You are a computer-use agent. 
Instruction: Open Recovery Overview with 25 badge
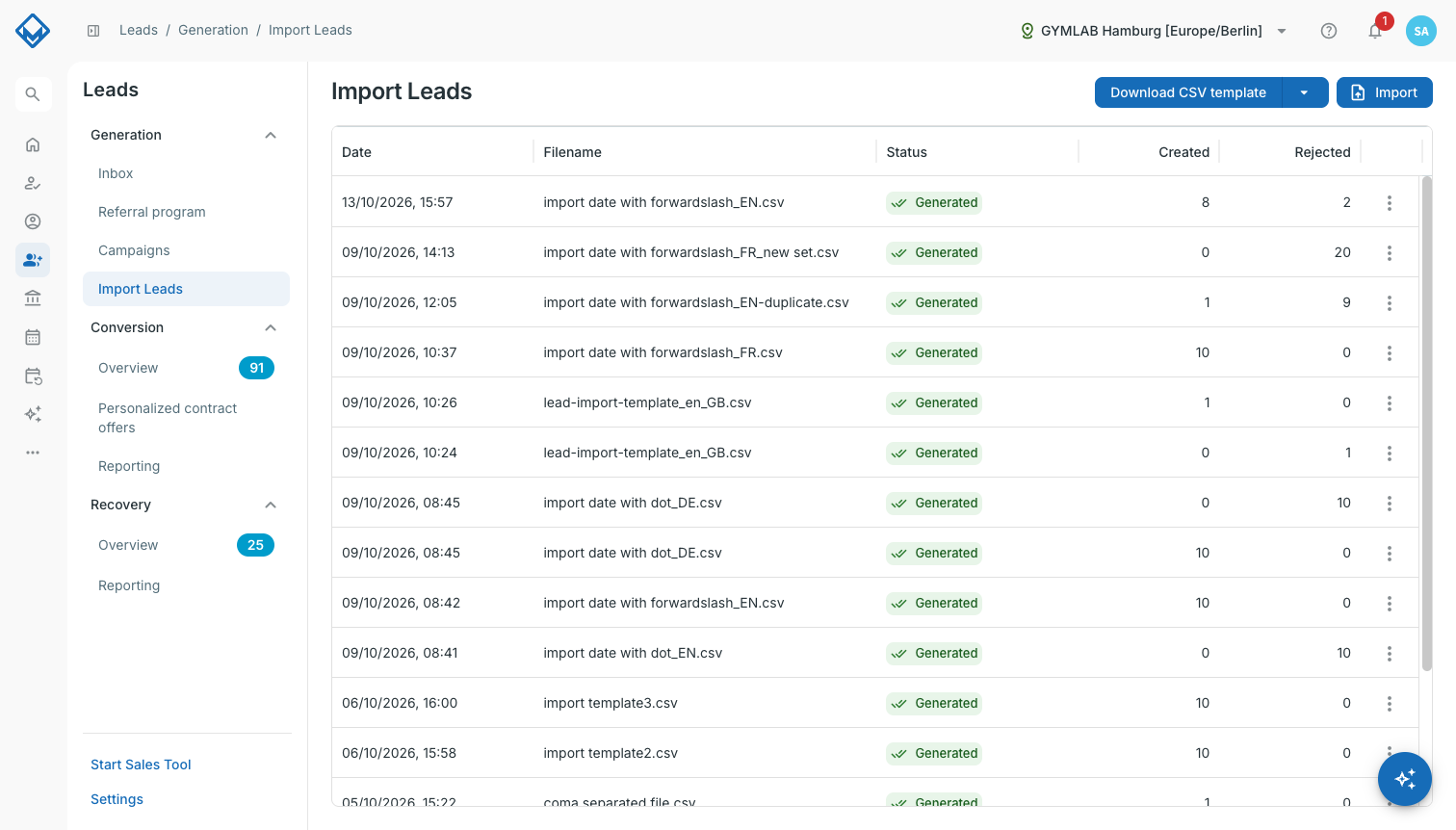[186, 545]
